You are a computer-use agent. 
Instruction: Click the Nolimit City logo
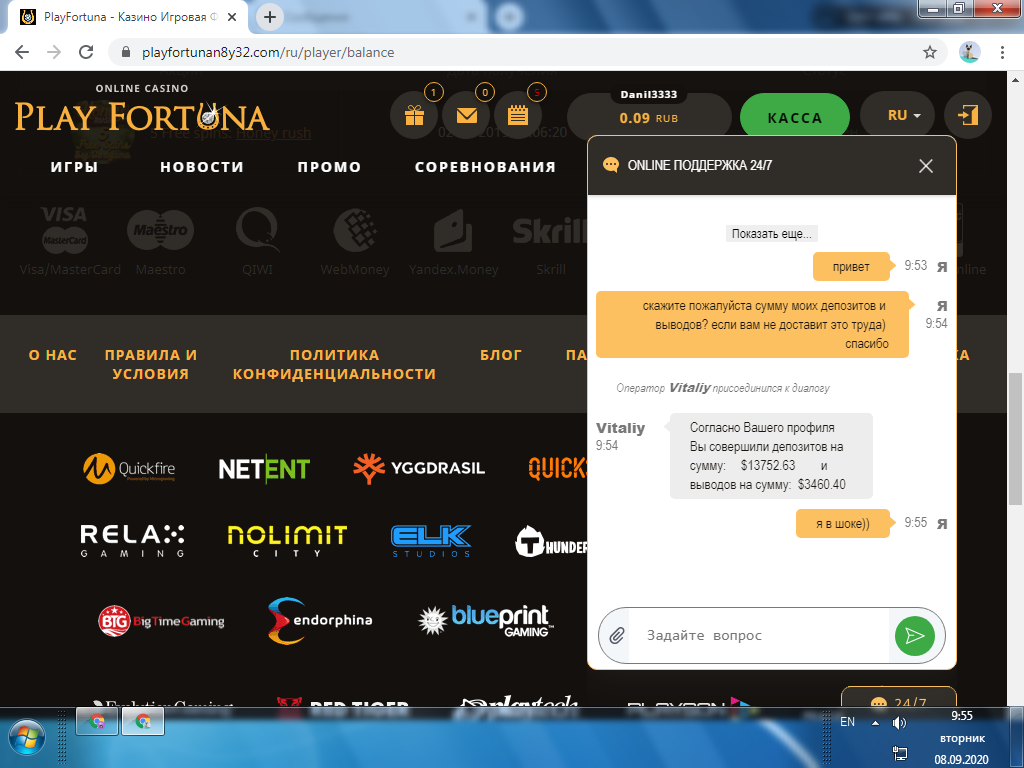287,541
